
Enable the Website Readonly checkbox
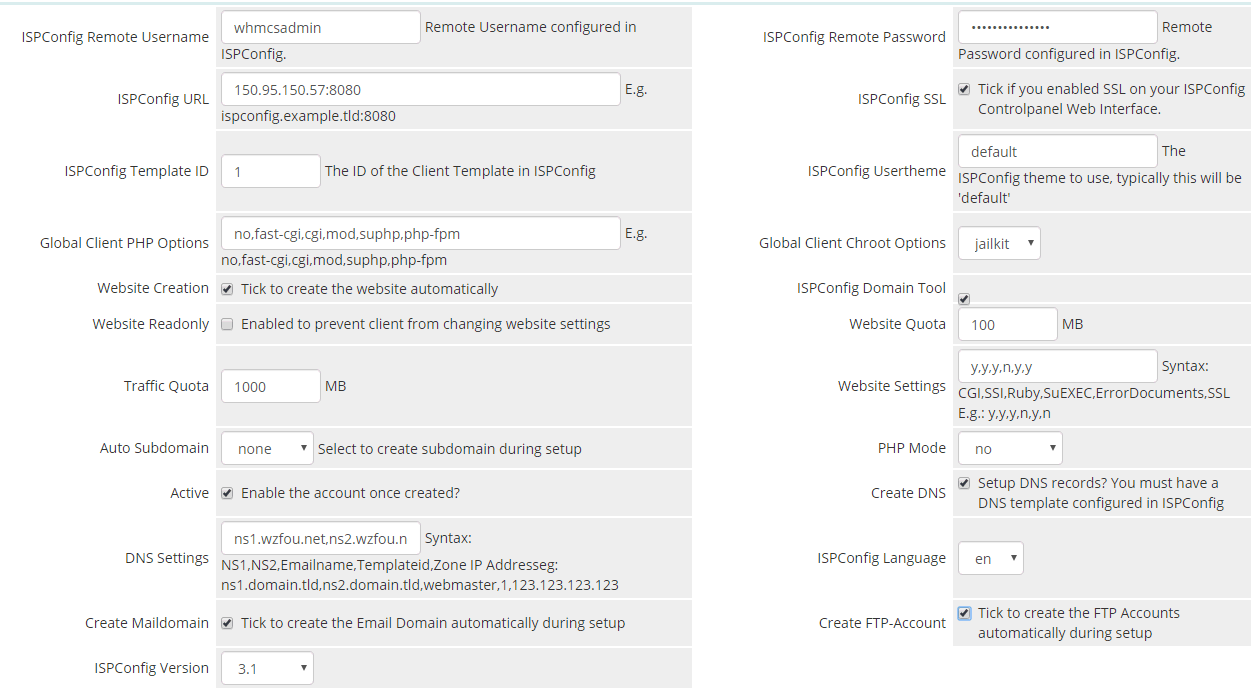click(227, 324)
